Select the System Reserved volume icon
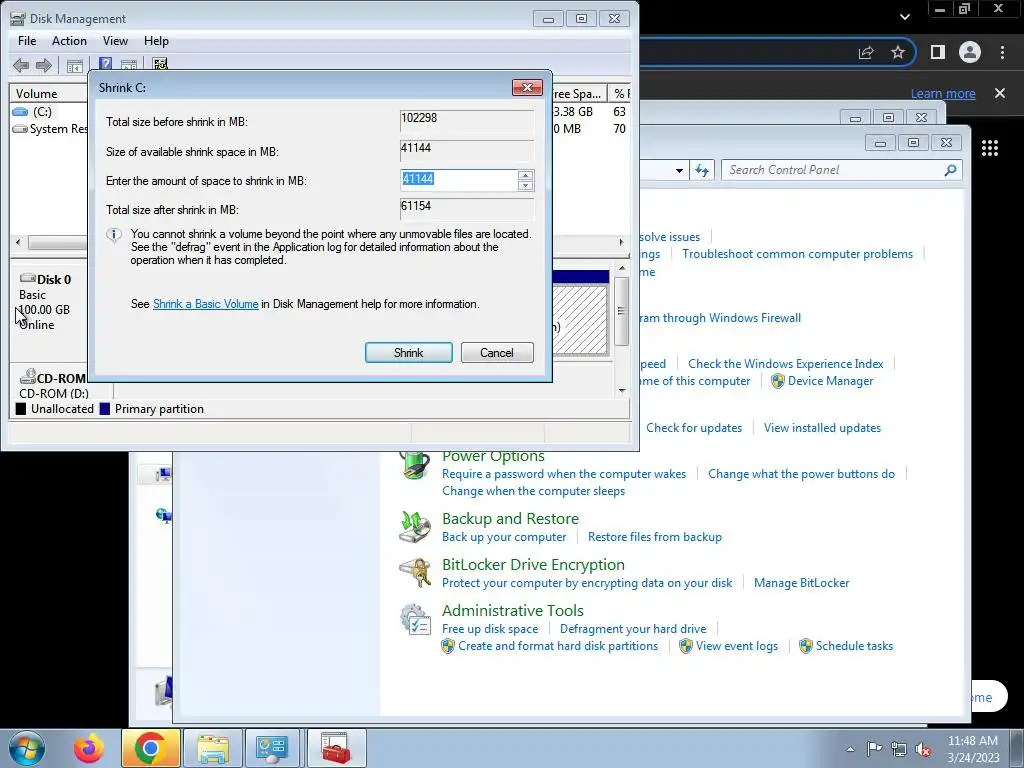Viewport: 1024px width, 768px height. (20, 129)
